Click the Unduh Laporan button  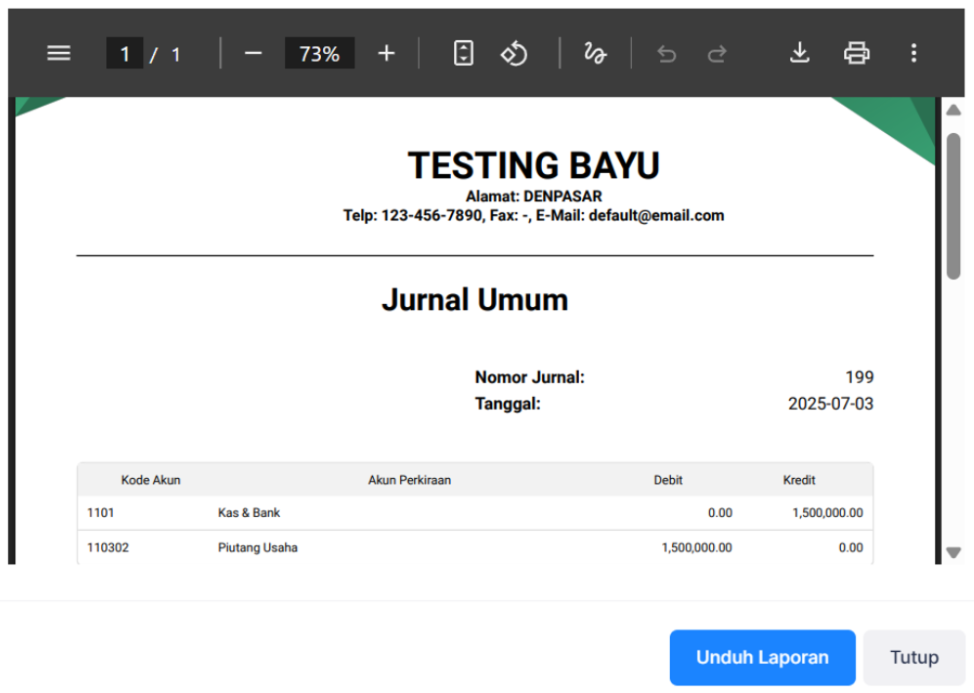point(762,657)
